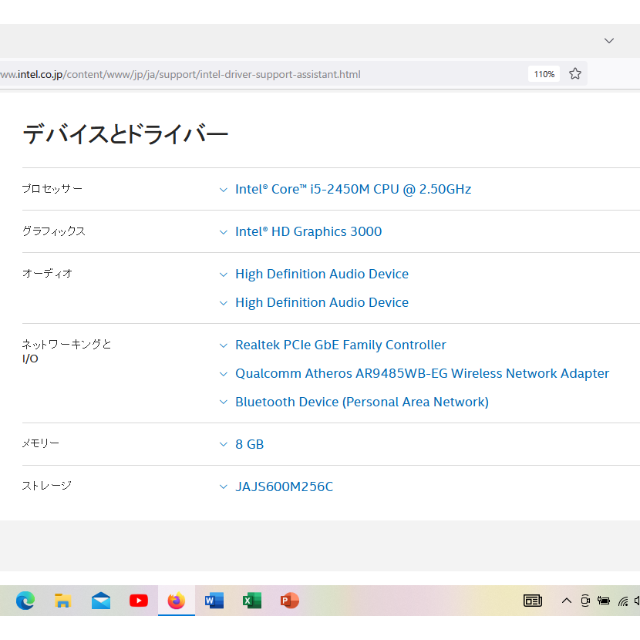Screen dimensions: 640x640
Task: Click the オーディオ row label
Action: click(47, 273)
